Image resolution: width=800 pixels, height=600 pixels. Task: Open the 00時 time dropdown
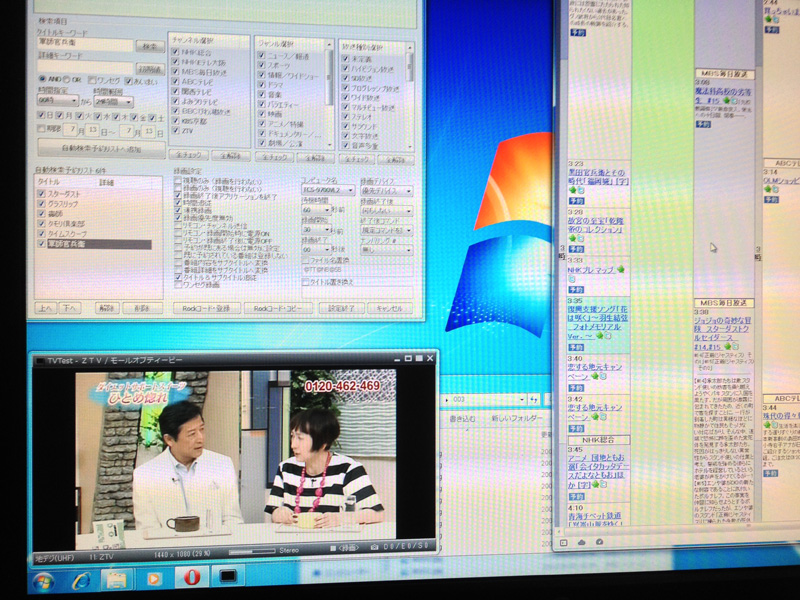pos(58,101)
